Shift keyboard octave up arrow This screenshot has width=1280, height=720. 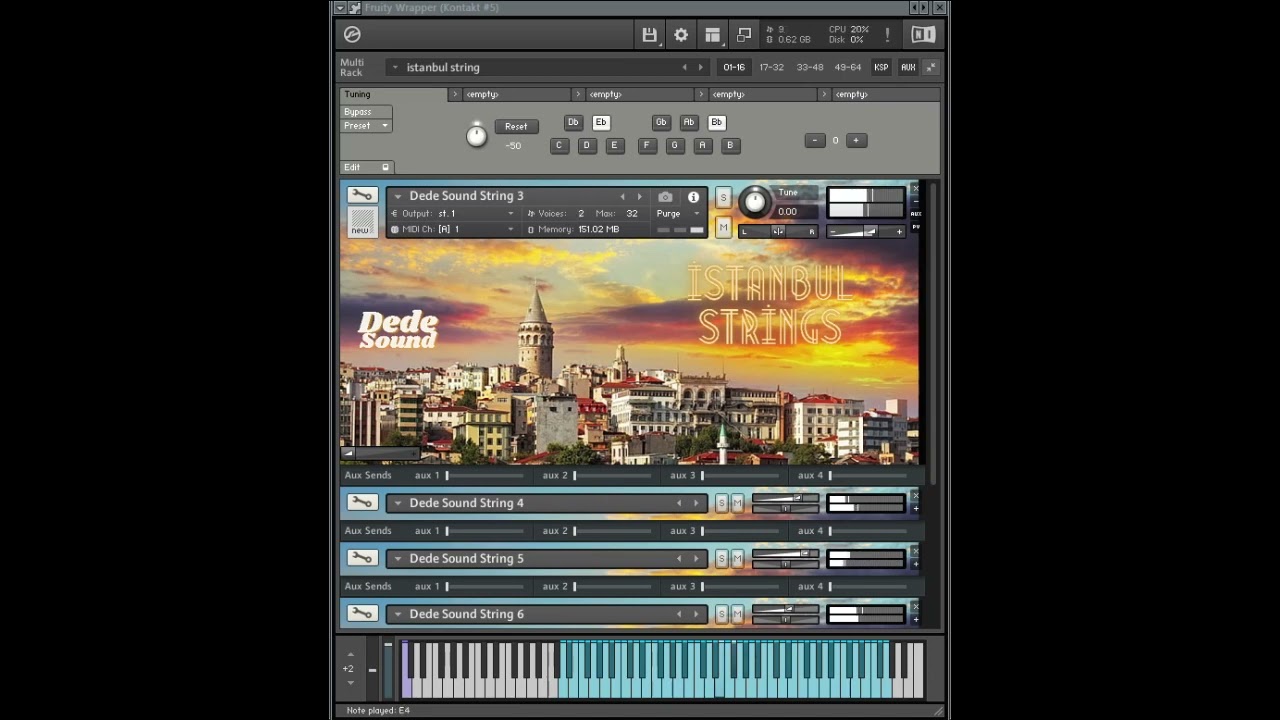350,654
